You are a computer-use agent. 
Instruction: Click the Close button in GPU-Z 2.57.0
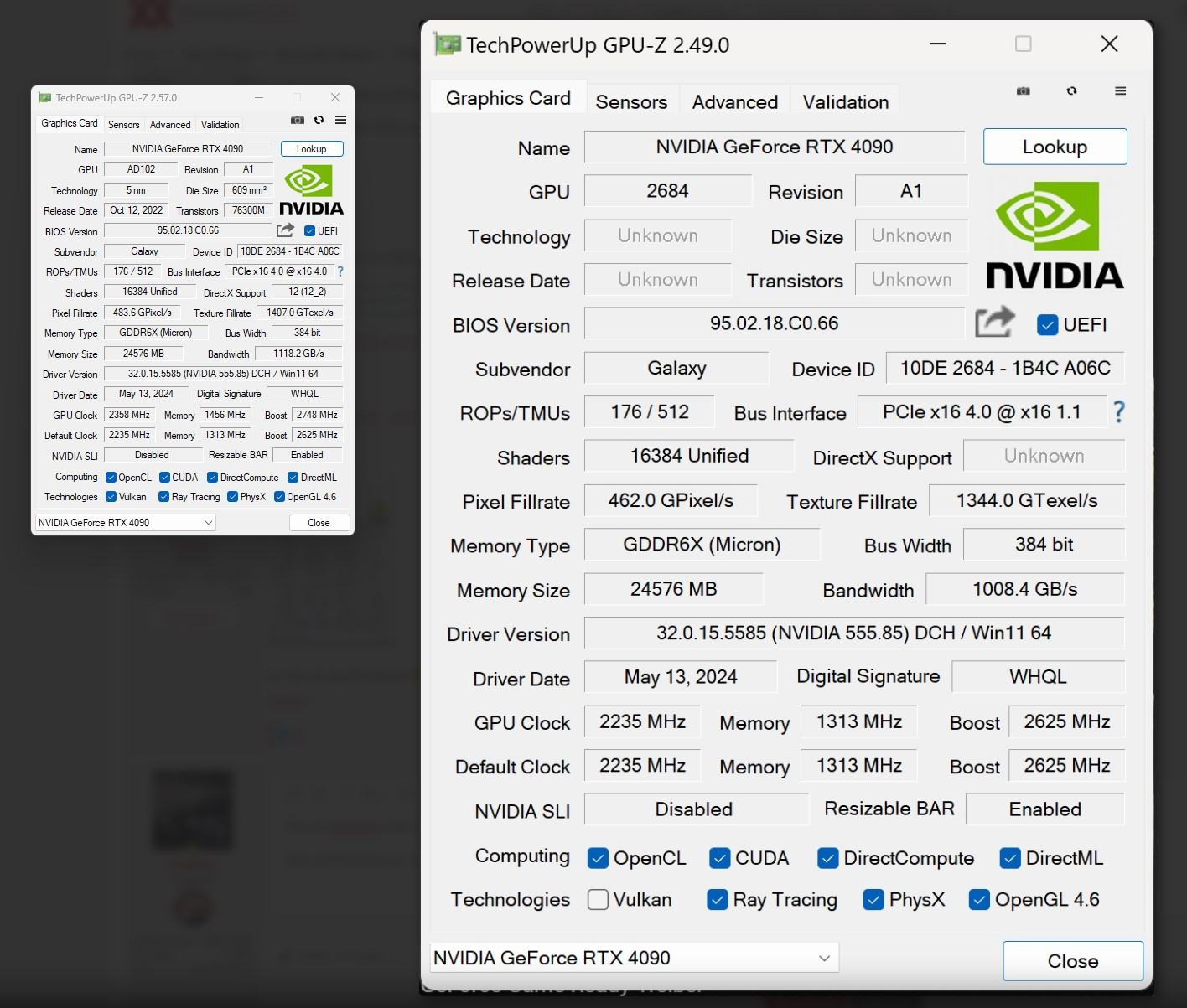[319, 522]
